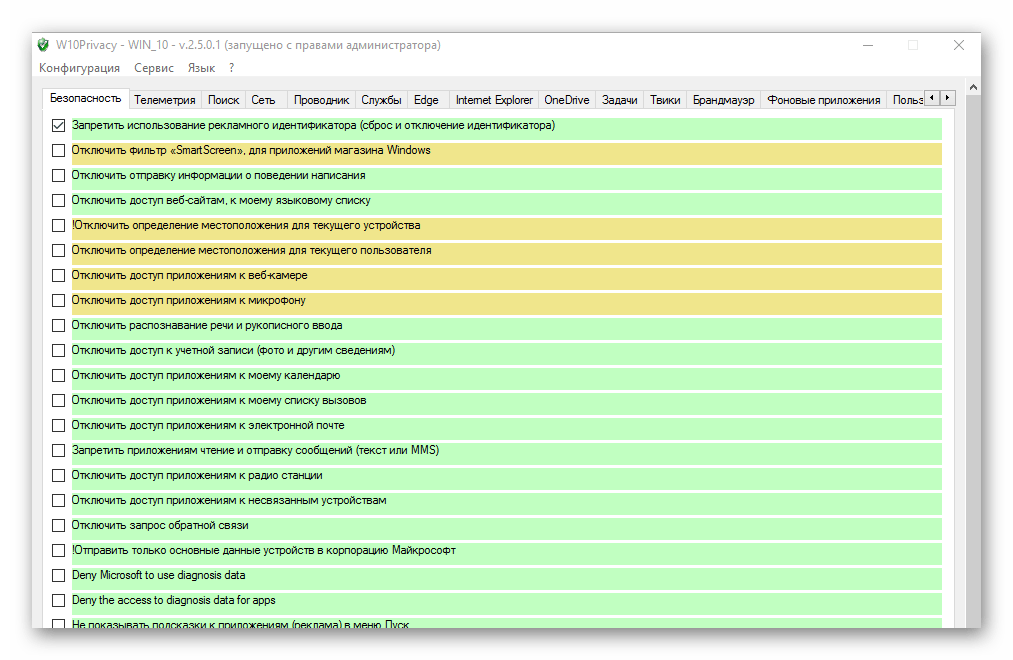
Task: Open the Проводник tab
Action: [321, 100]
